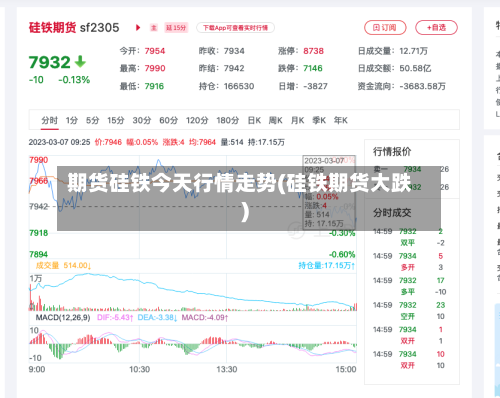Switch to the 1分 chart tab
Image resolution: width=500 pixels, height=398 pixels.
click(x=72, y=120)
